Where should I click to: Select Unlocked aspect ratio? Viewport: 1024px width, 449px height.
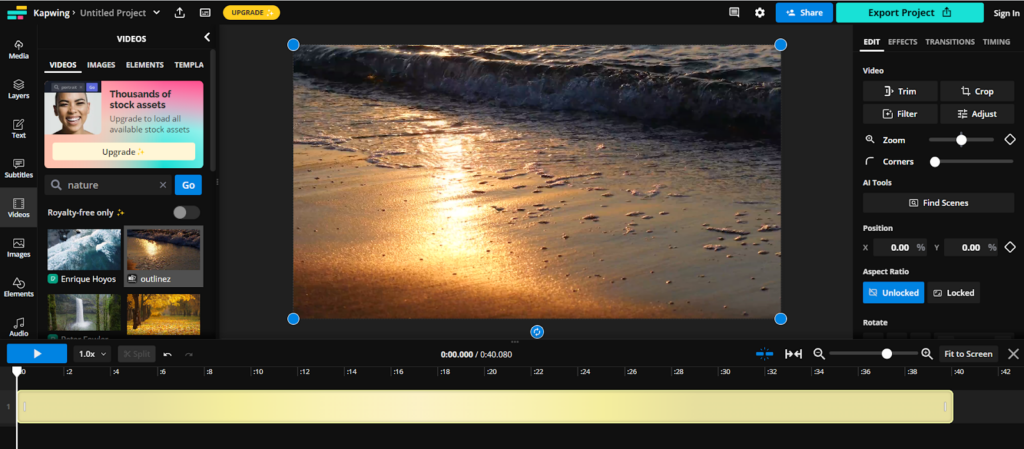coord(893,293)
